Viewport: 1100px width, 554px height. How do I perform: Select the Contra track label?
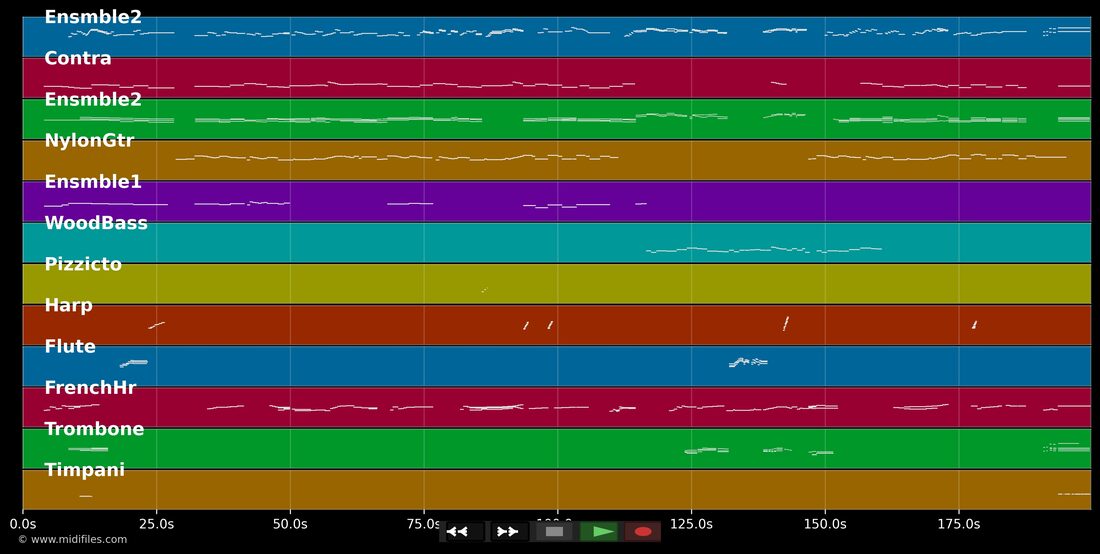78,58
